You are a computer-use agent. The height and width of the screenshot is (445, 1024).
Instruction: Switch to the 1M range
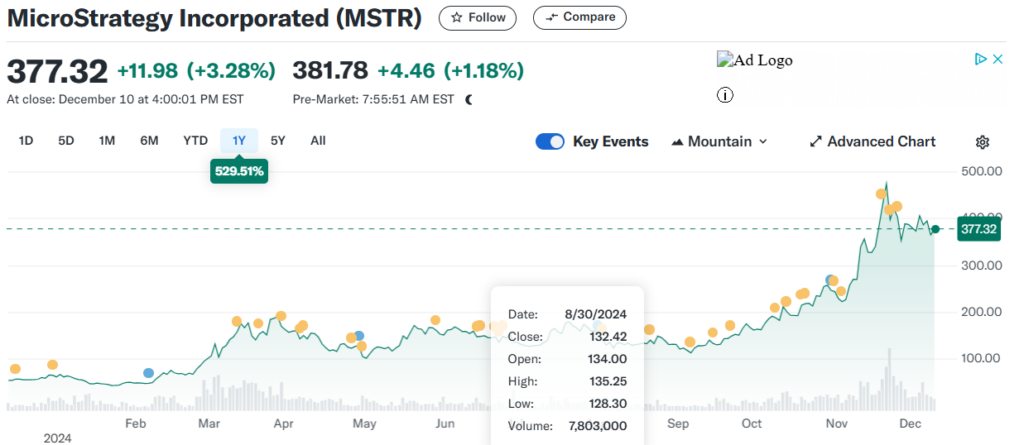tap(107, 140)
